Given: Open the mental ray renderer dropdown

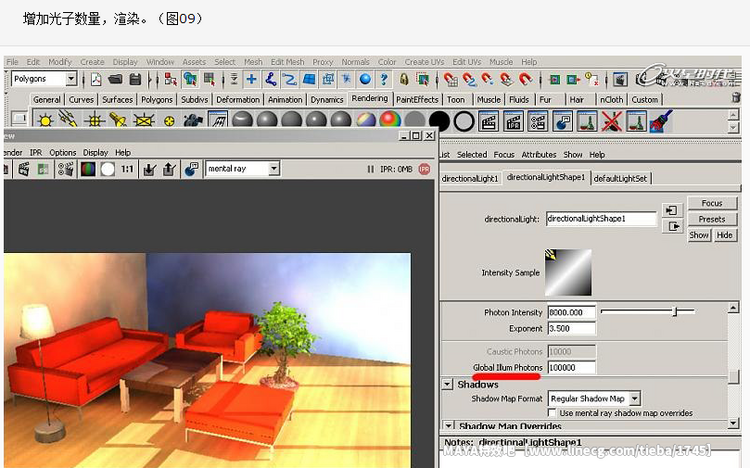Looking at the screenshot, I should pyautogui.click(x=274, y=168).
